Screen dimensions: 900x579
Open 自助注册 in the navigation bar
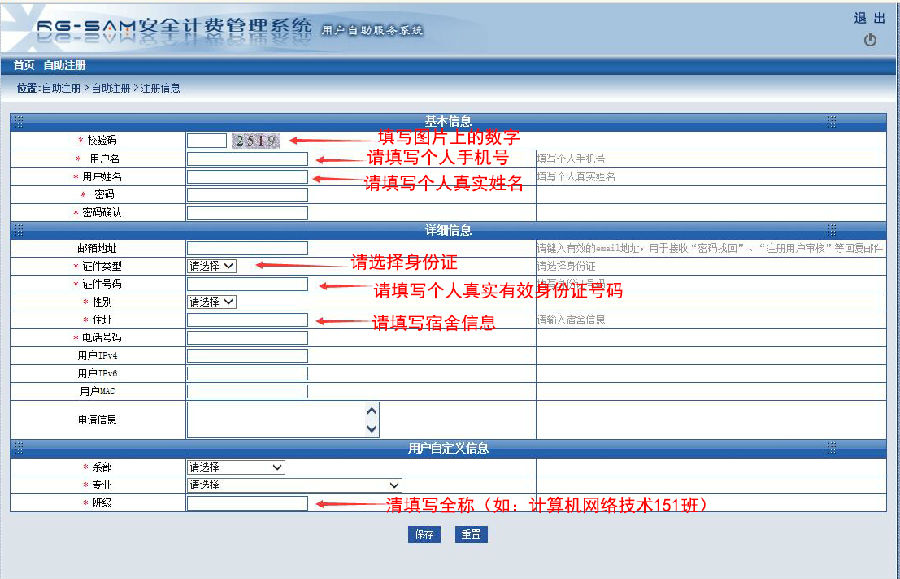64,65
